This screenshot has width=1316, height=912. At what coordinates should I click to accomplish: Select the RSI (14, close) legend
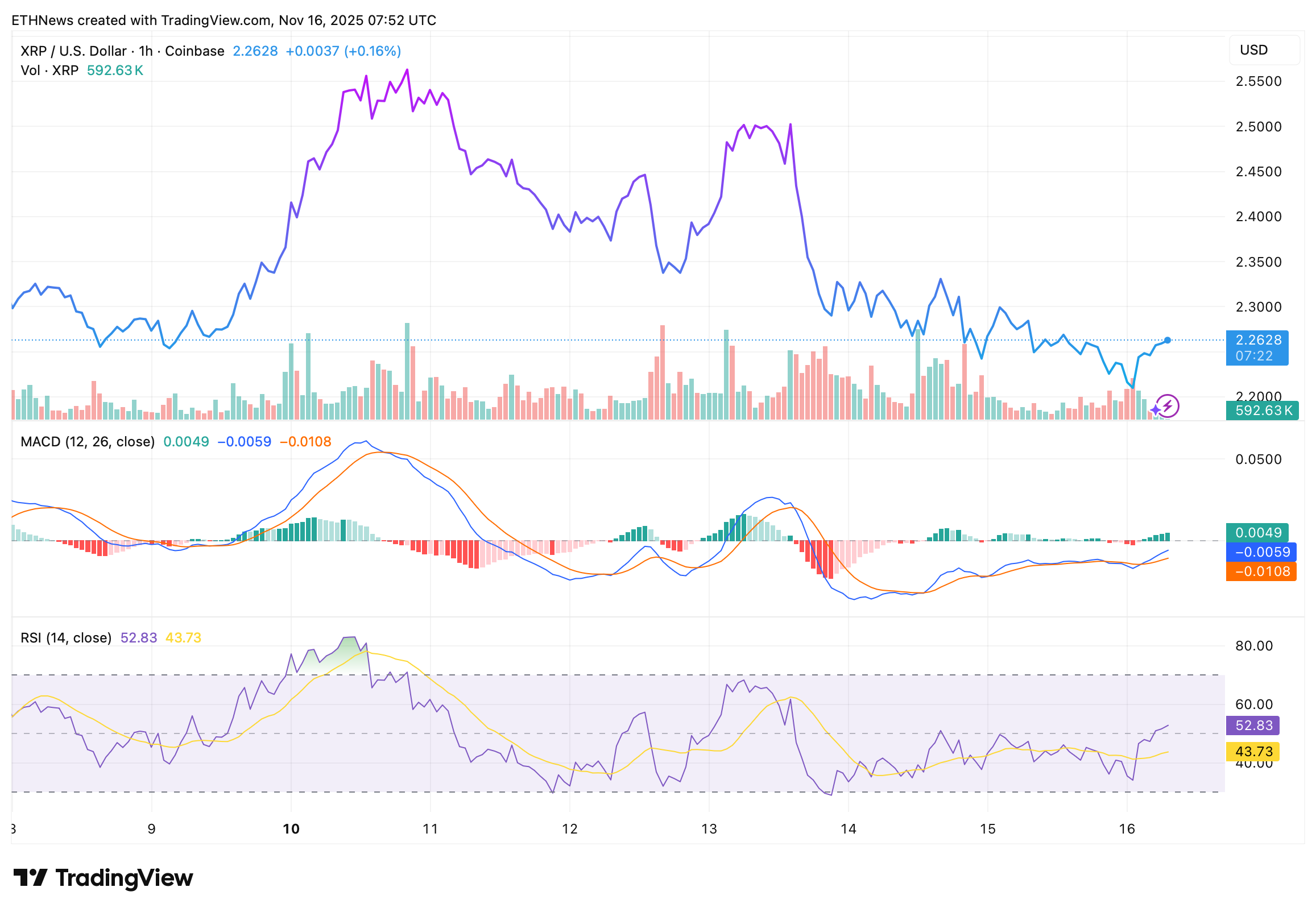(66, 638)
